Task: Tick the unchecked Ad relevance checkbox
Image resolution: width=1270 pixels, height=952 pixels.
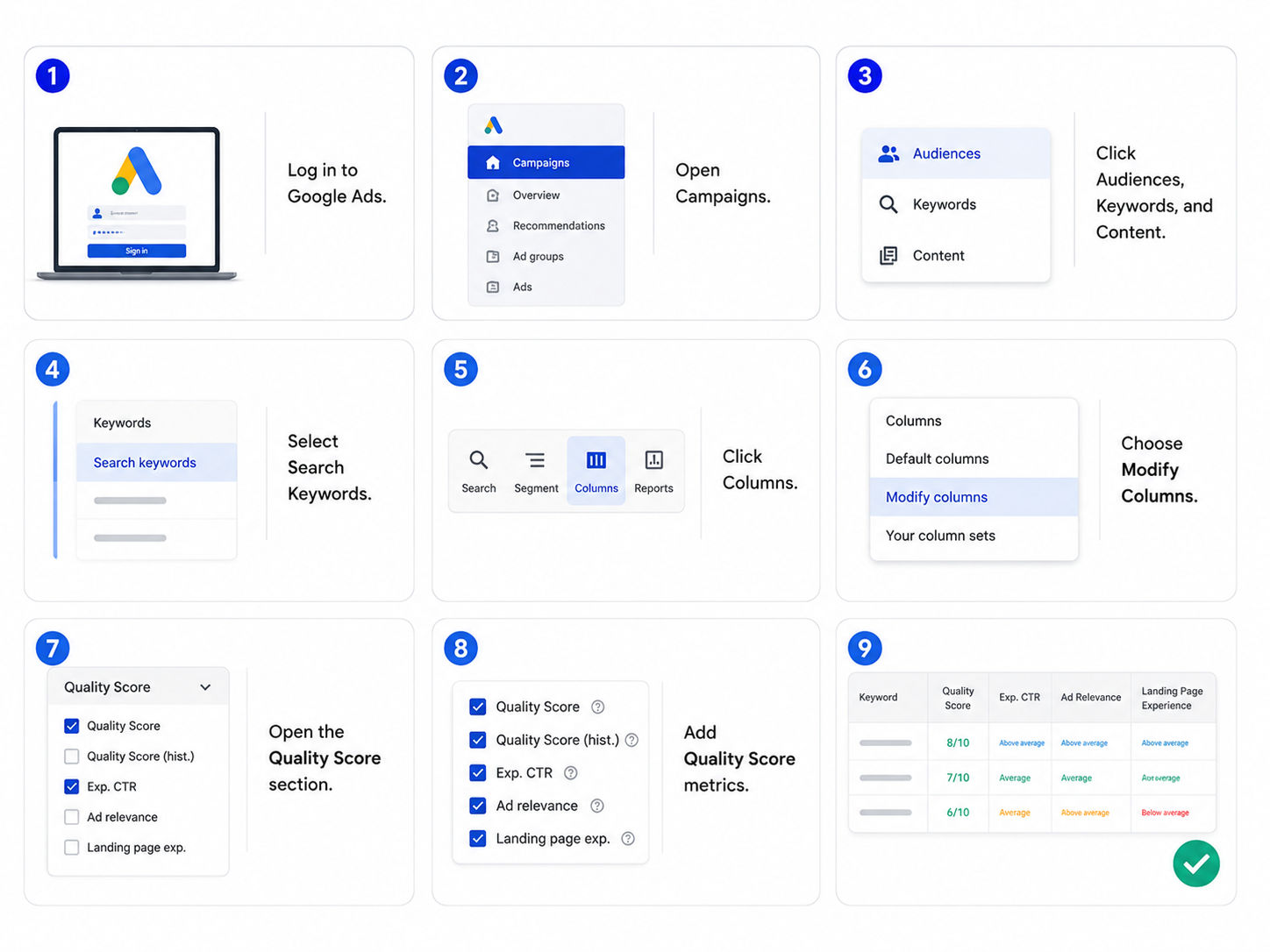Action: click(x=72, y=817)
